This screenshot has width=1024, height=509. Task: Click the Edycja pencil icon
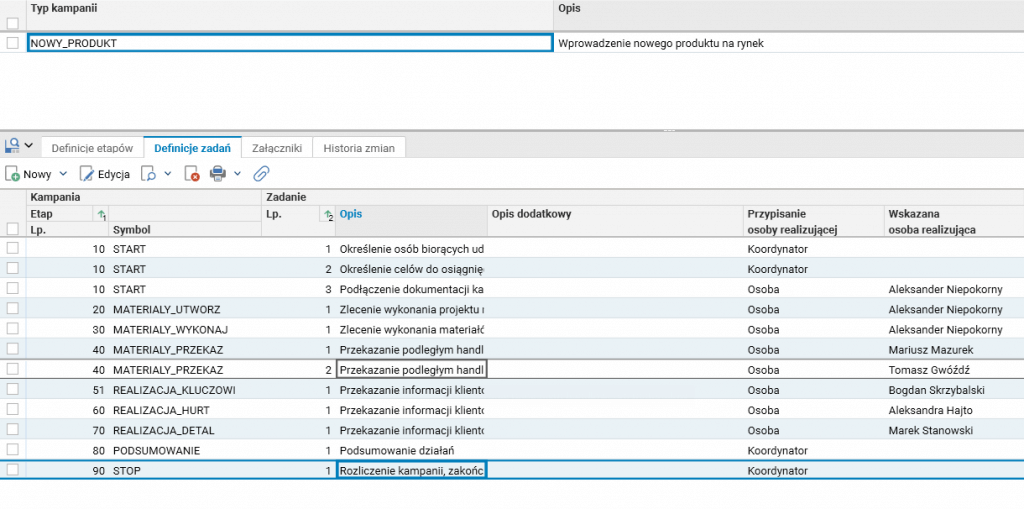(x=86, y=174)
